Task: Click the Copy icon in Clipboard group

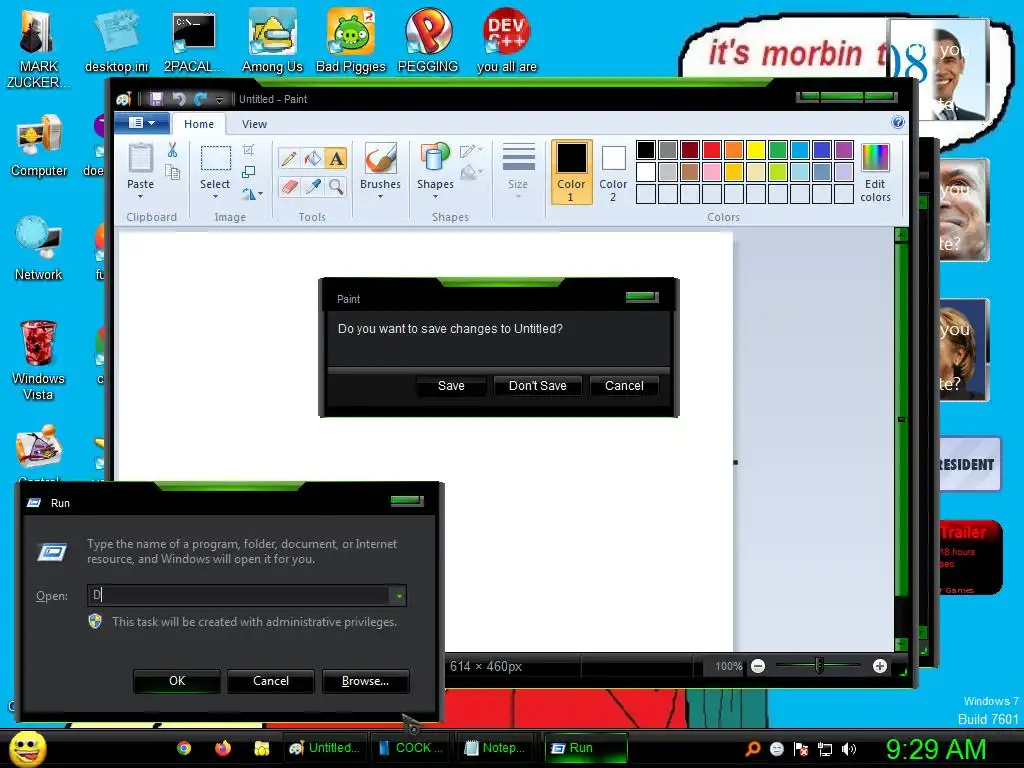Action: (172, 172)
